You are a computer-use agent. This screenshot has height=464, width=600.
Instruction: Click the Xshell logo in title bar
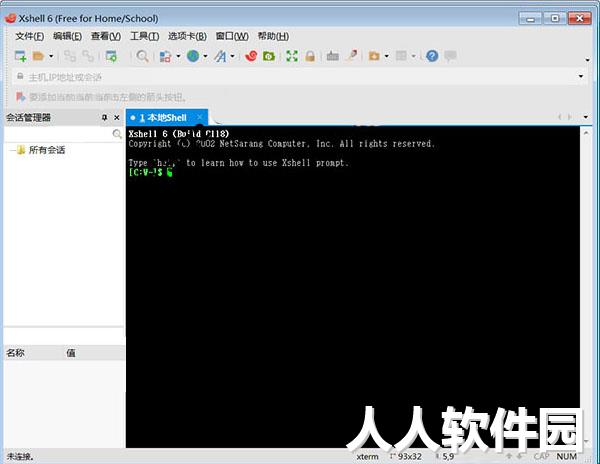(x=11, y=18)
